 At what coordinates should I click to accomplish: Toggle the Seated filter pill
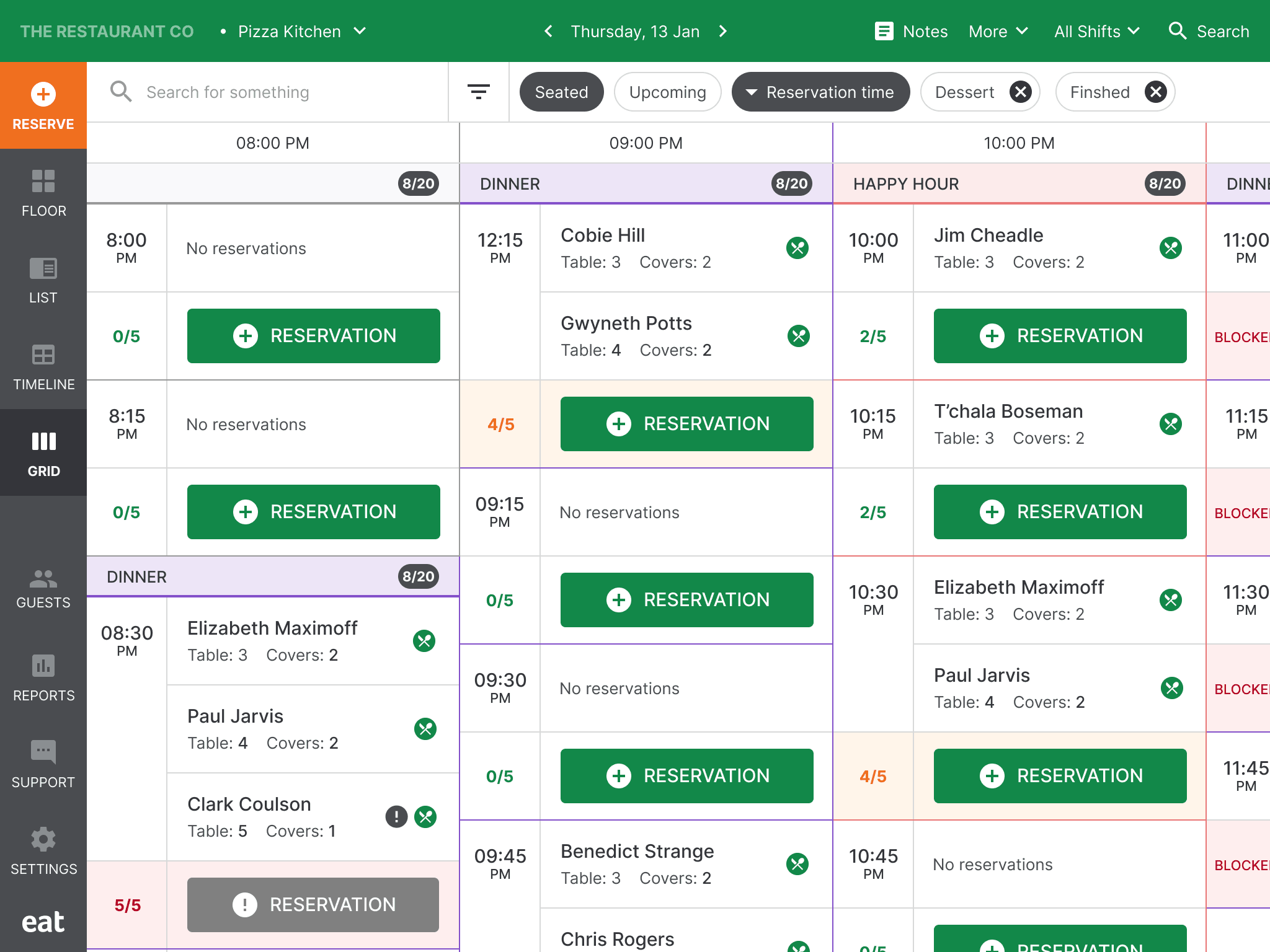pyautogui.click(x=561, y=92)
